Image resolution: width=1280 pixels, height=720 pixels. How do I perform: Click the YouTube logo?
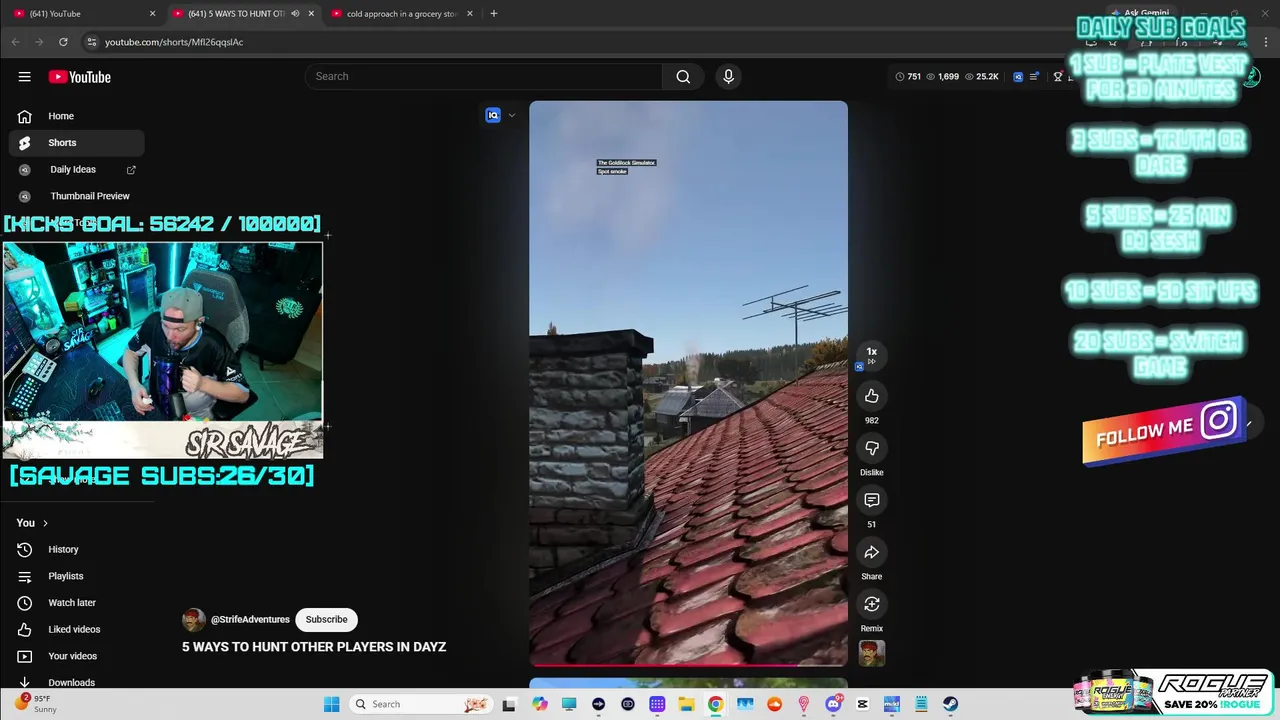pos(79,77)
